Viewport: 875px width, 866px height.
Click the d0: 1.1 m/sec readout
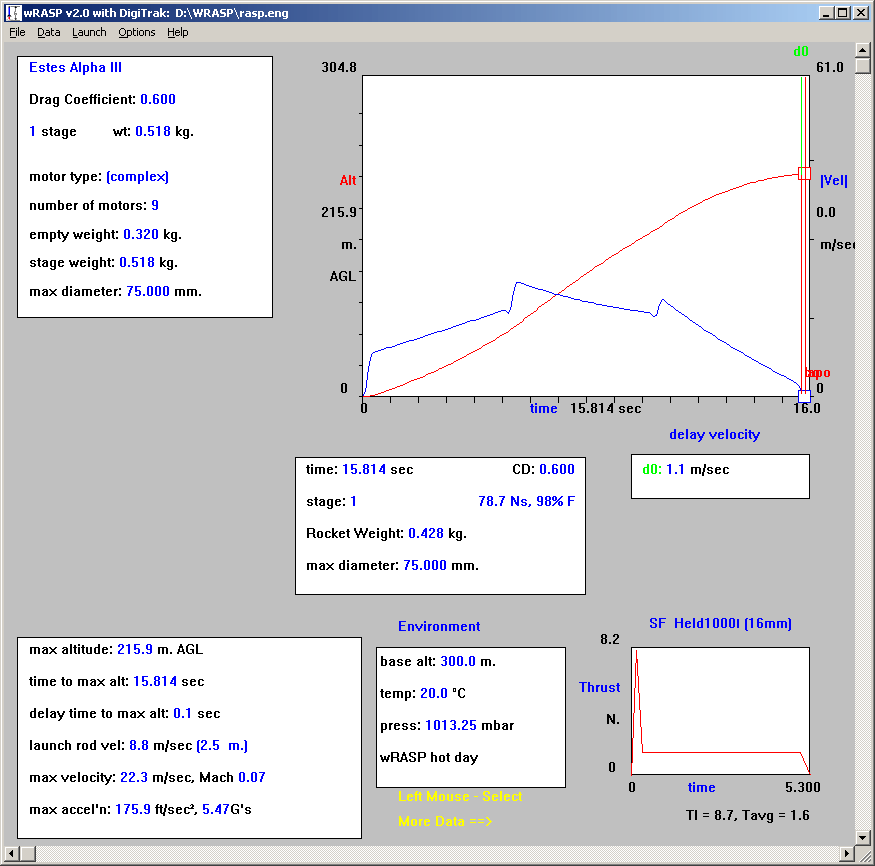[685, 469]
